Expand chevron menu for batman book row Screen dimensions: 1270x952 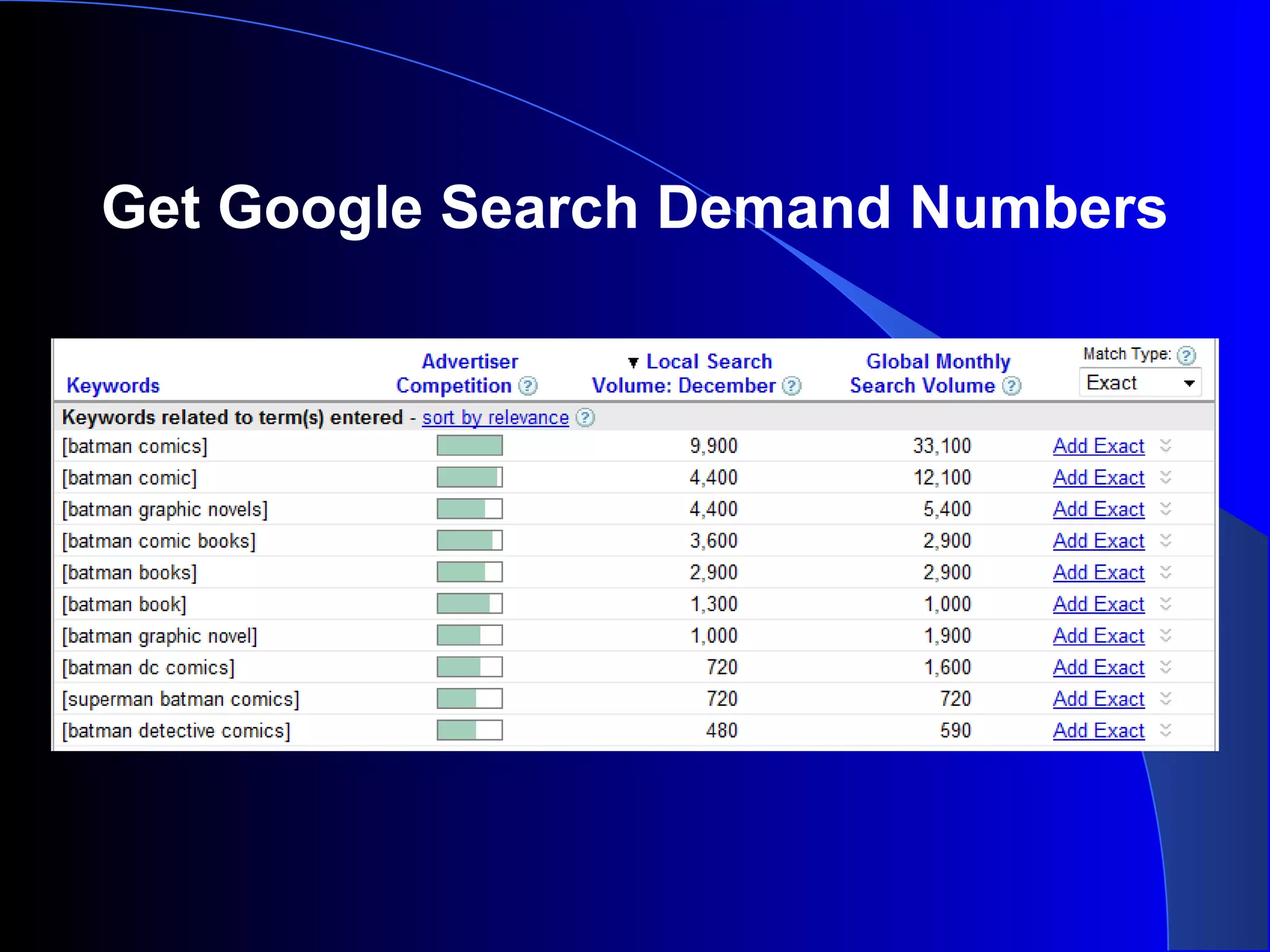click(1166, 604)
